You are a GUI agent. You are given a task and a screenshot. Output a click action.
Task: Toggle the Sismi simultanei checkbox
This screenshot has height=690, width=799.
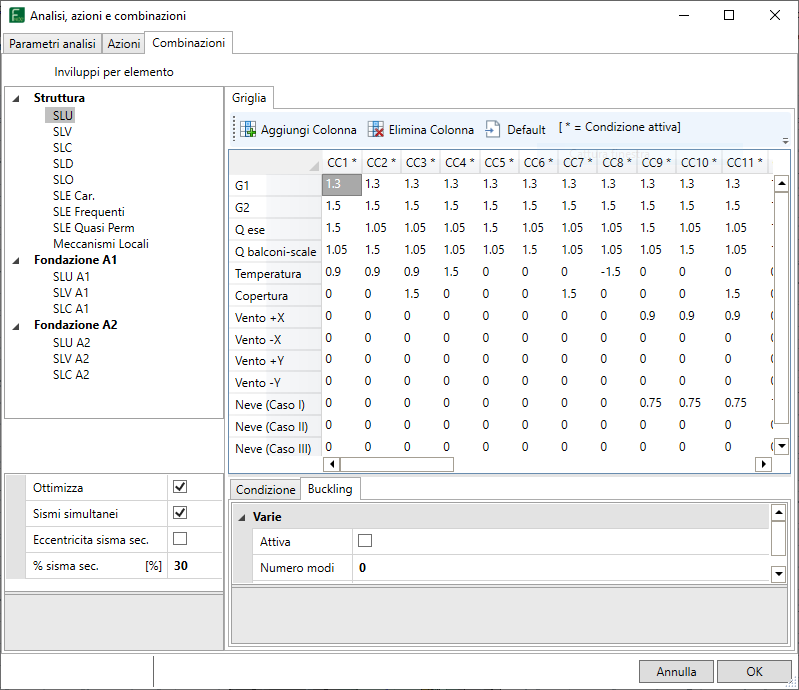[180, 513]
